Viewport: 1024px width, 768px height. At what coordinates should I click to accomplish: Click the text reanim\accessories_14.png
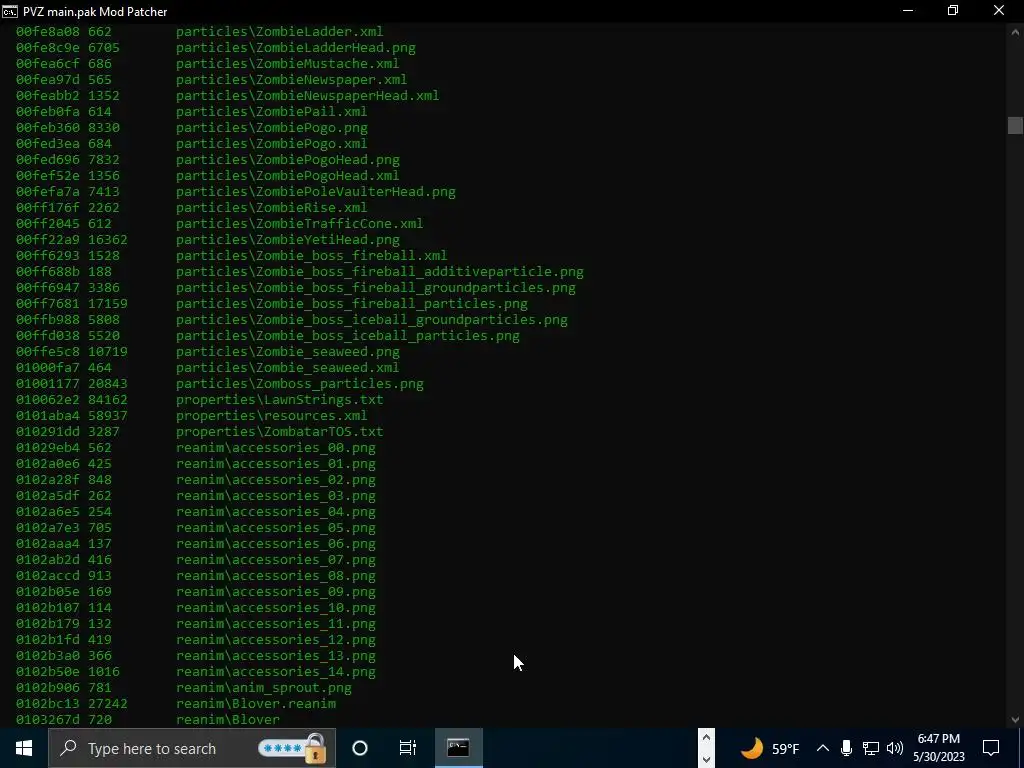tap(276, 671)
